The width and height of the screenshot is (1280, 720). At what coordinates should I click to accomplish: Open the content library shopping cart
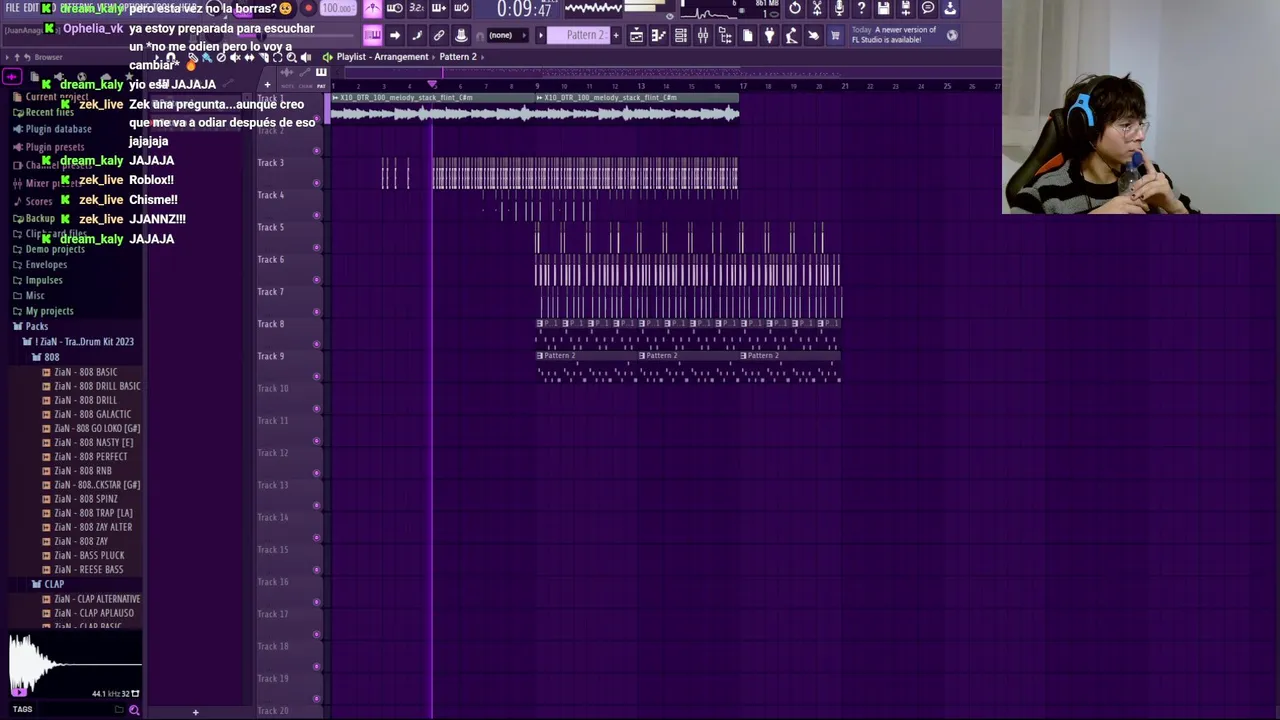(x=834, y=36)
